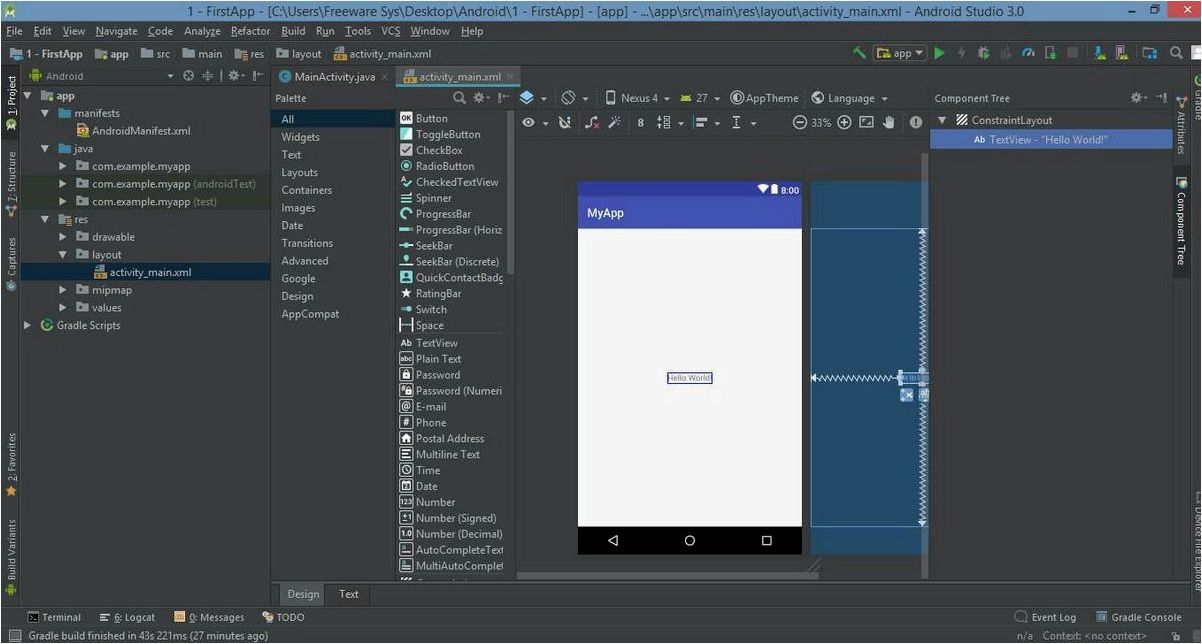Open the TODO tool window
Viewport: 1202px width, 644px height.
283,617
